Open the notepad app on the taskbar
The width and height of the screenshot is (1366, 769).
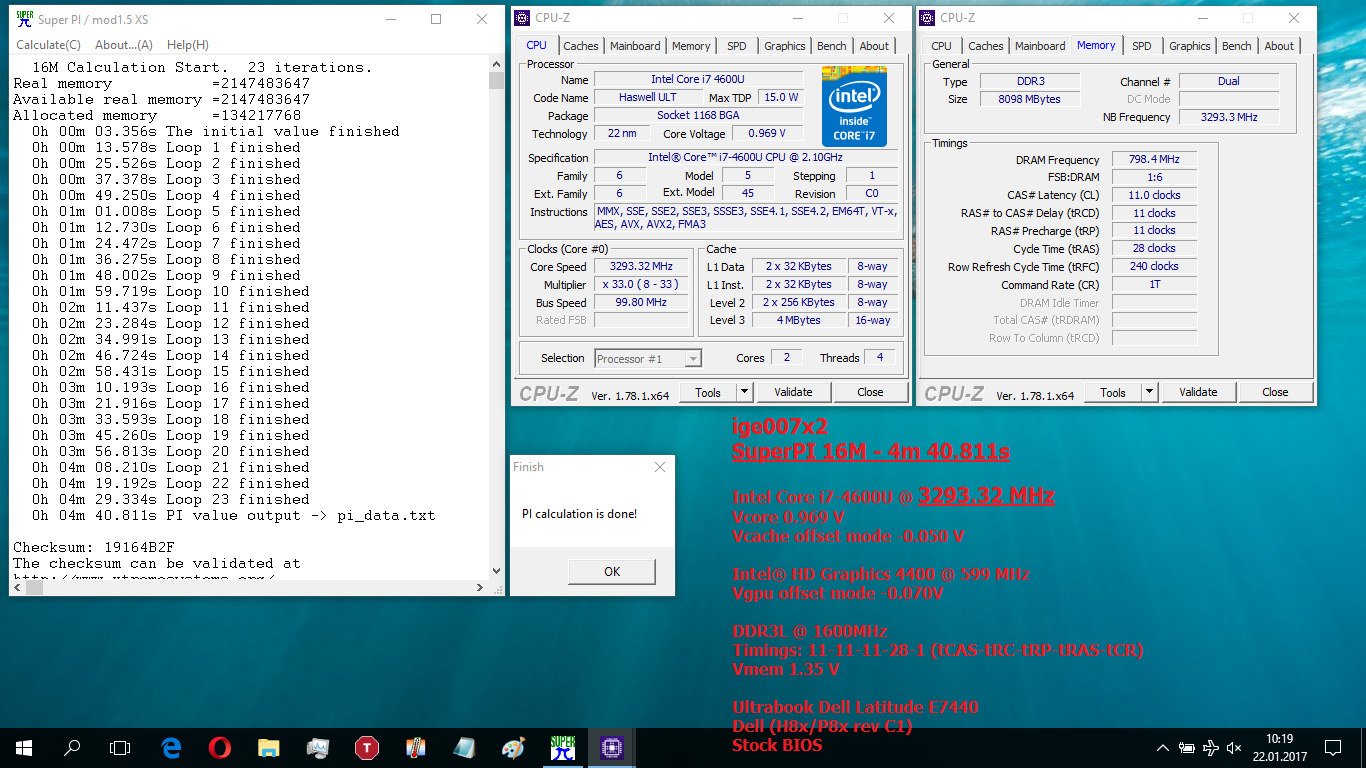[464, 747]
